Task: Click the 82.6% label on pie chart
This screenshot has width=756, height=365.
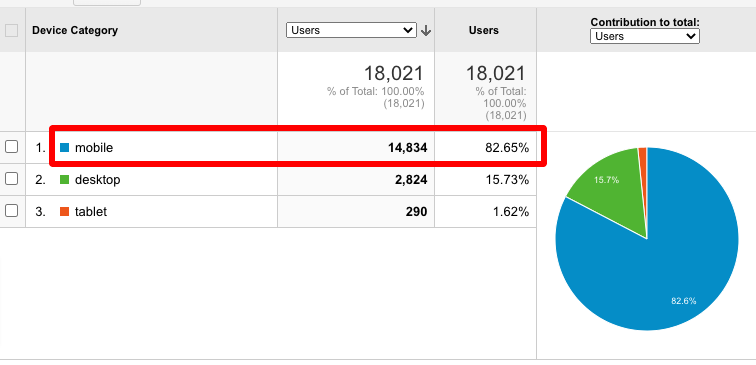Action: 684,301
